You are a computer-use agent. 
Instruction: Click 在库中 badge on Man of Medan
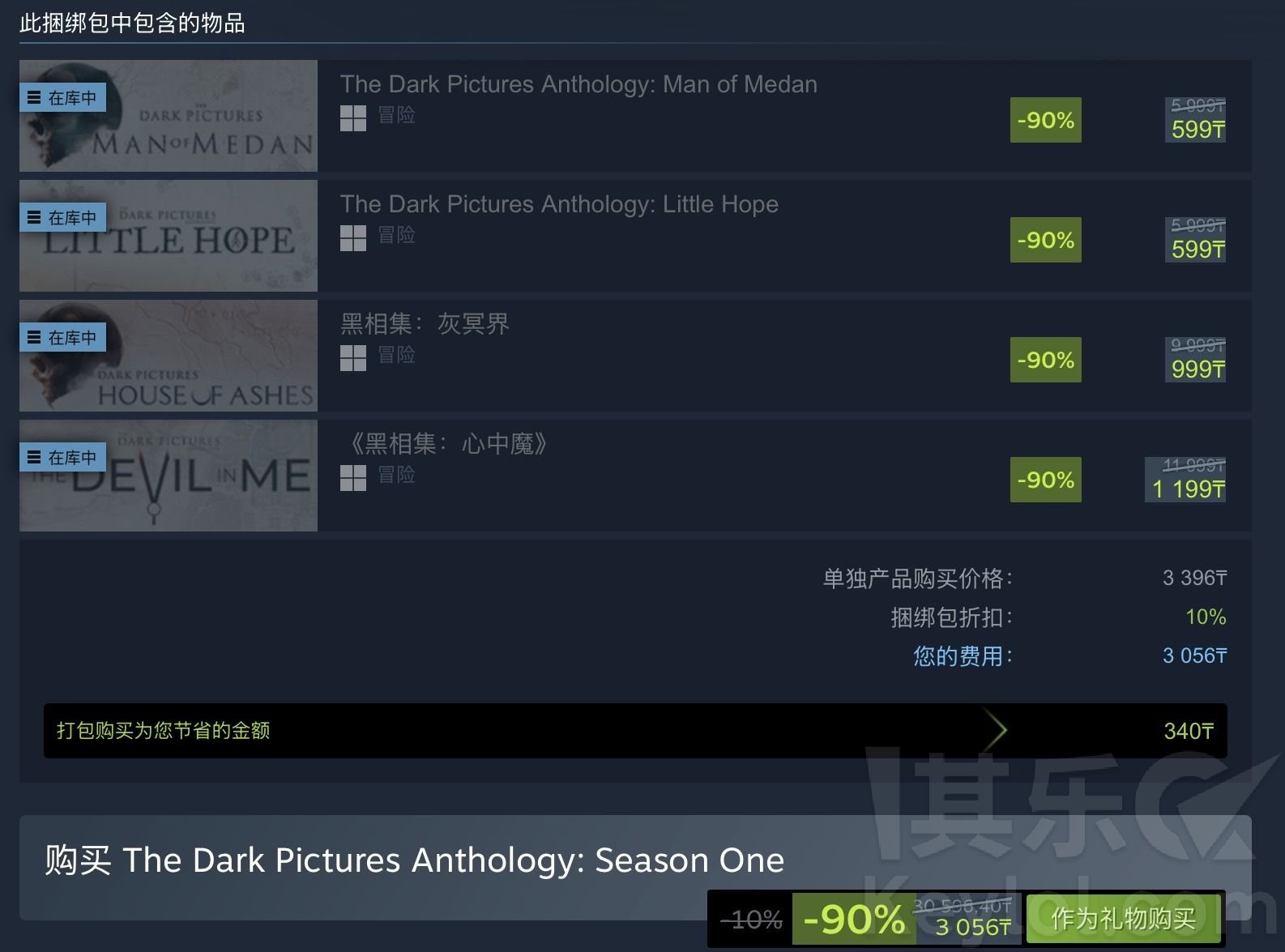[x=62, y=97]
